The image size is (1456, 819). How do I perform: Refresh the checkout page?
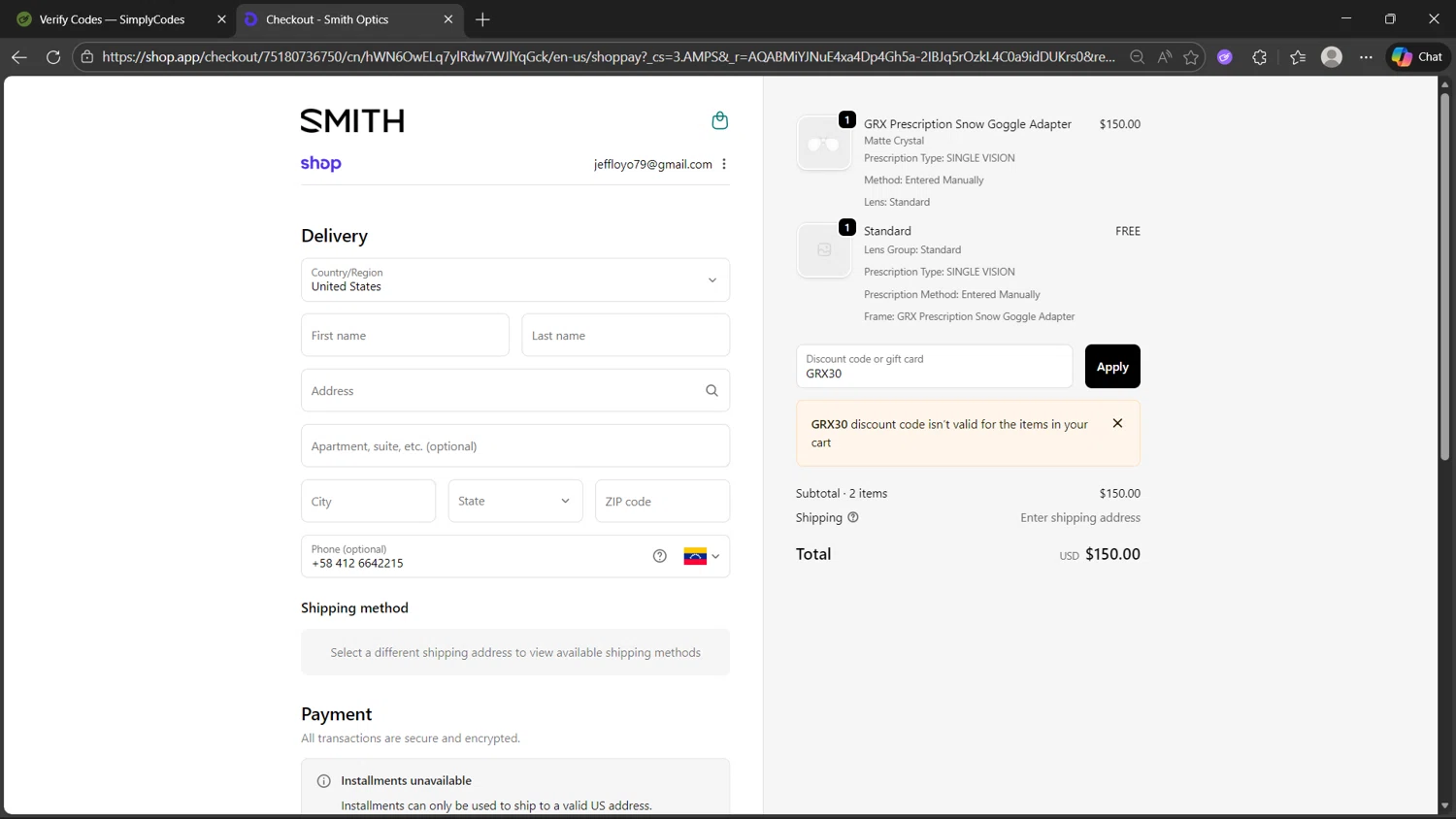click(x=53, y=57)
